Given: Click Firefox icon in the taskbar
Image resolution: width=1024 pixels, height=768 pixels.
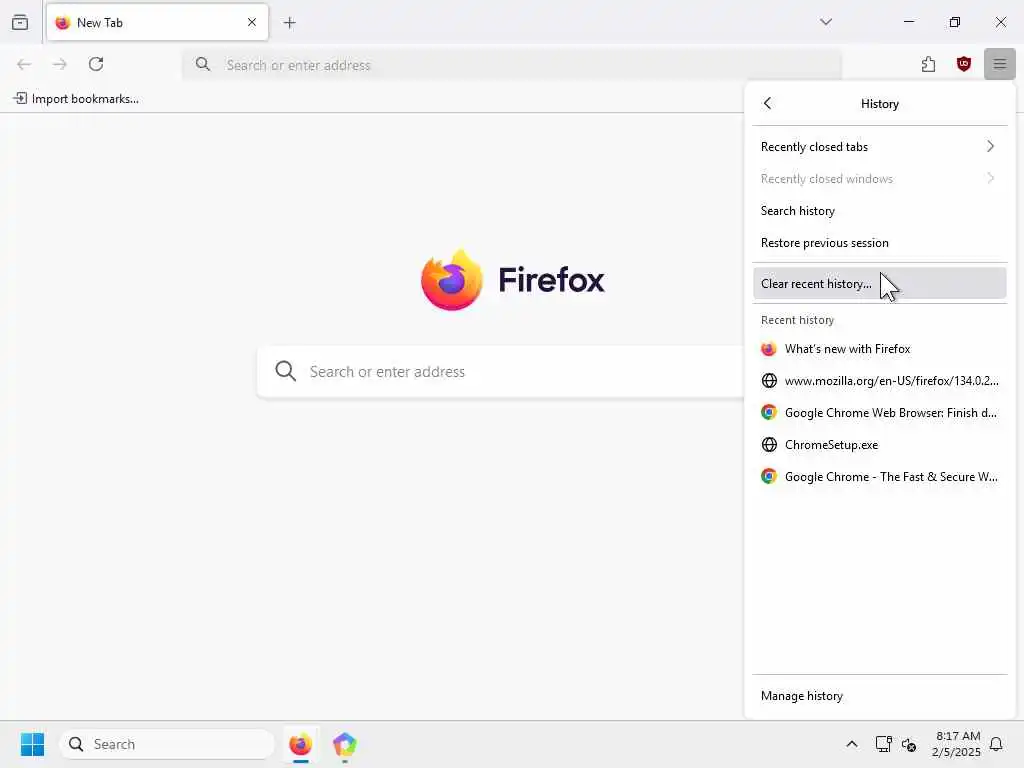Looking at the screenshot, I should coord(300,744).
